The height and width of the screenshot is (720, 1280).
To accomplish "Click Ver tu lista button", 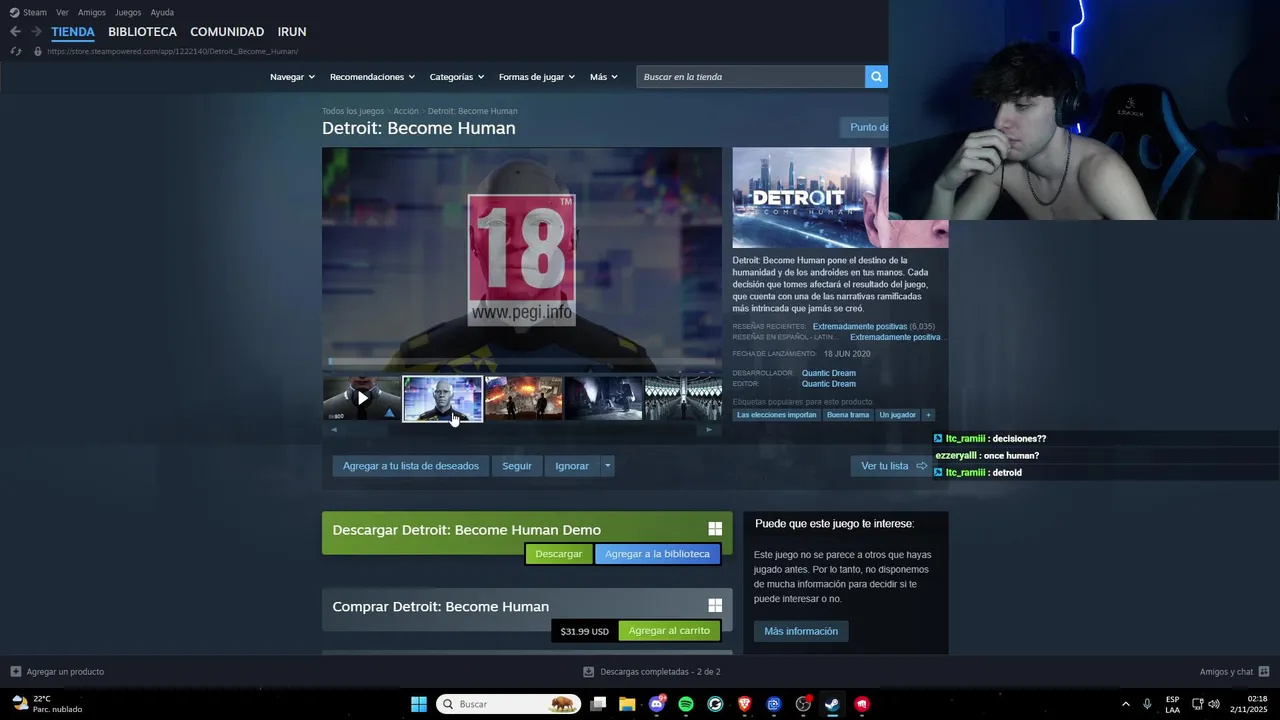I will (x=894, y=466).
